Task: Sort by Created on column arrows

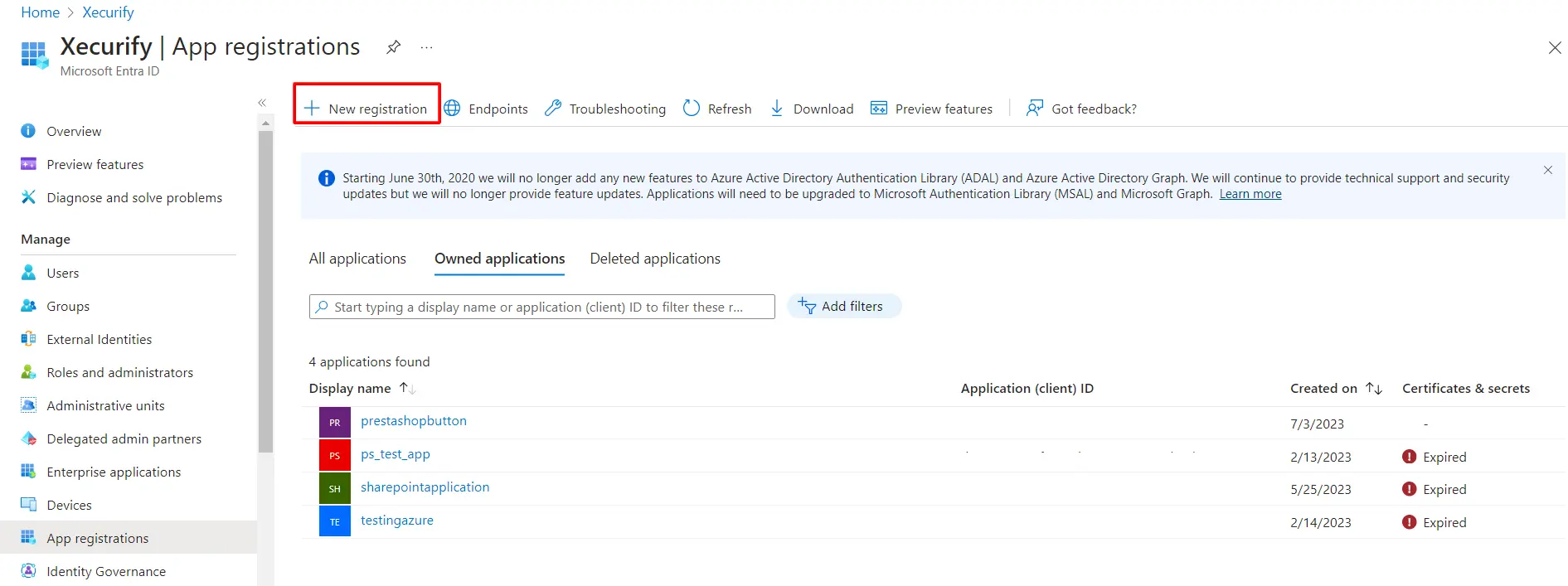Action: [1374, 388]
